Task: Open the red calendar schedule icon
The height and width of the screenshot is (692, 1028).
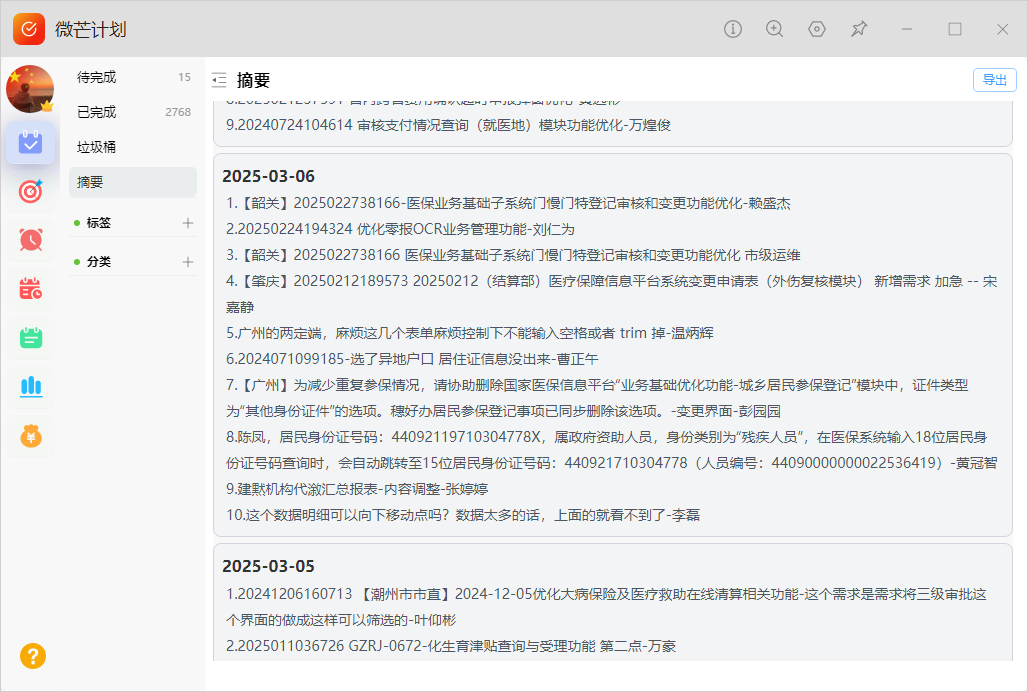Action: pyautogui.click(x=30, y=288)
